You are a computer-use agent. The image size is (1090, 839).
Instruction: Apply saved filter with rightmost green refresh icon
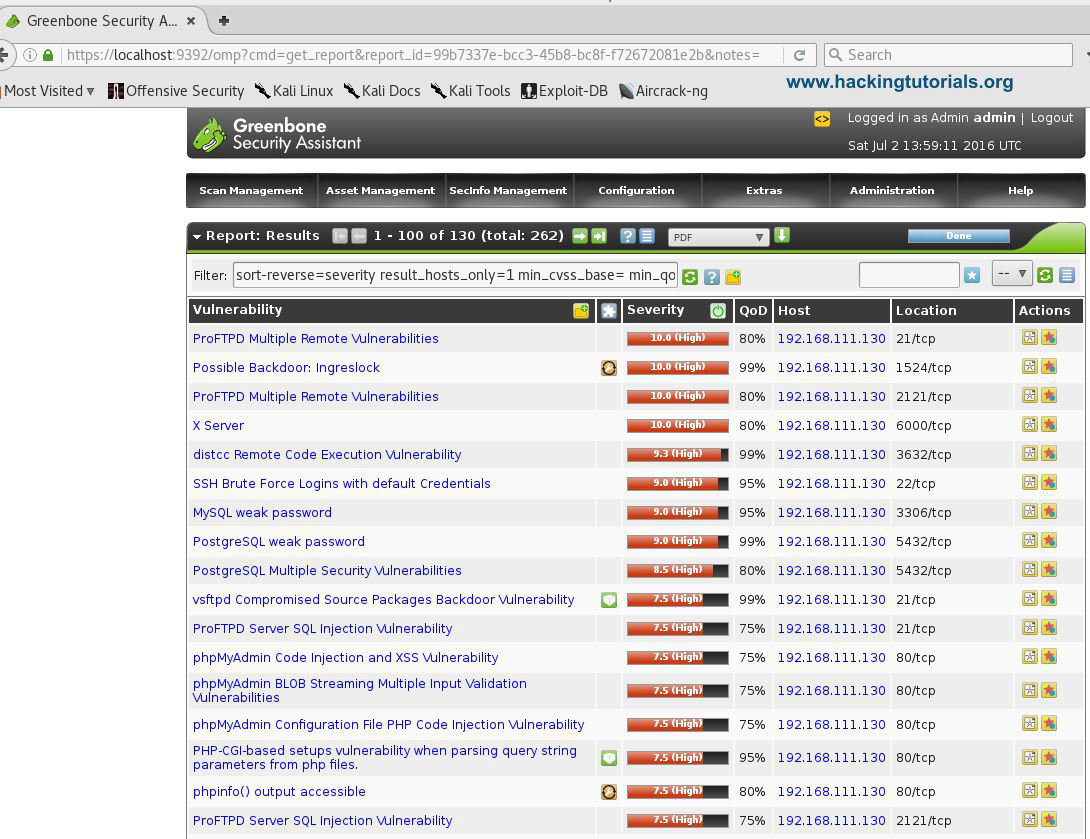point(1045,275)
